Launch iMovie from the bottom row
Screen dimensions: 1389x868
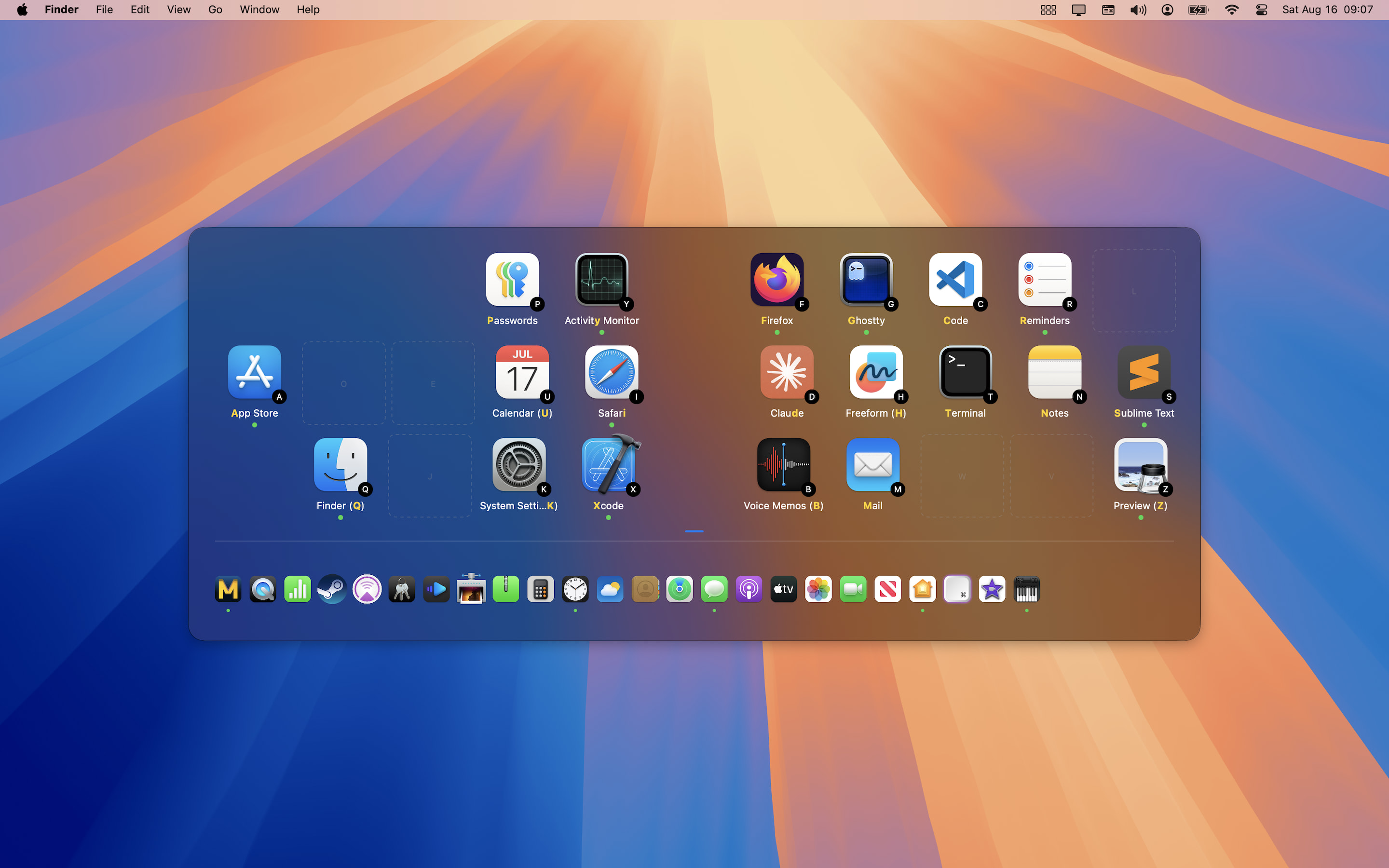point(992,589)
